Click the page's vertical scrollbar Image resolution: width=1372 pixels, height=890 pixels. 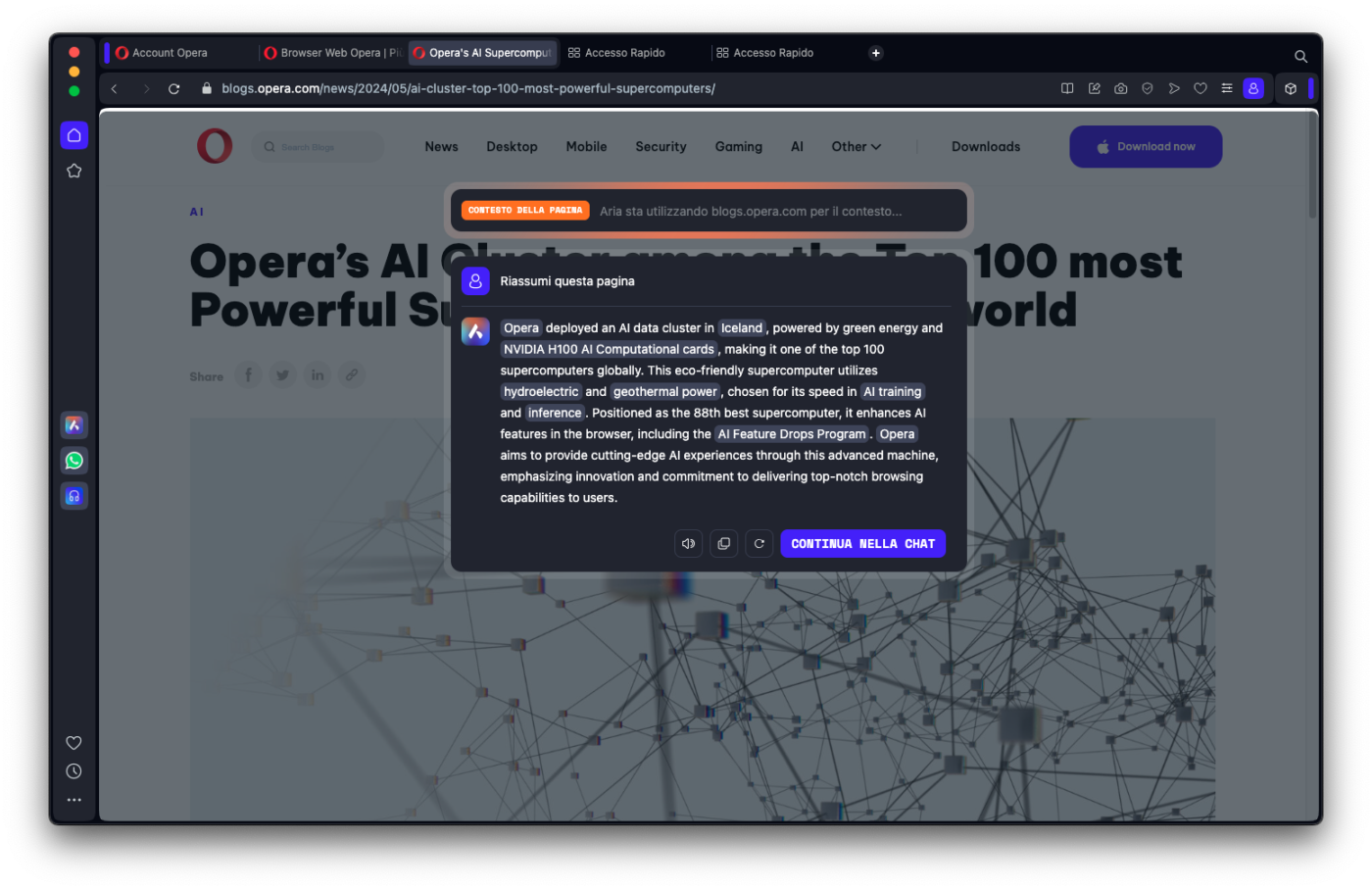tap(1312, 167)
